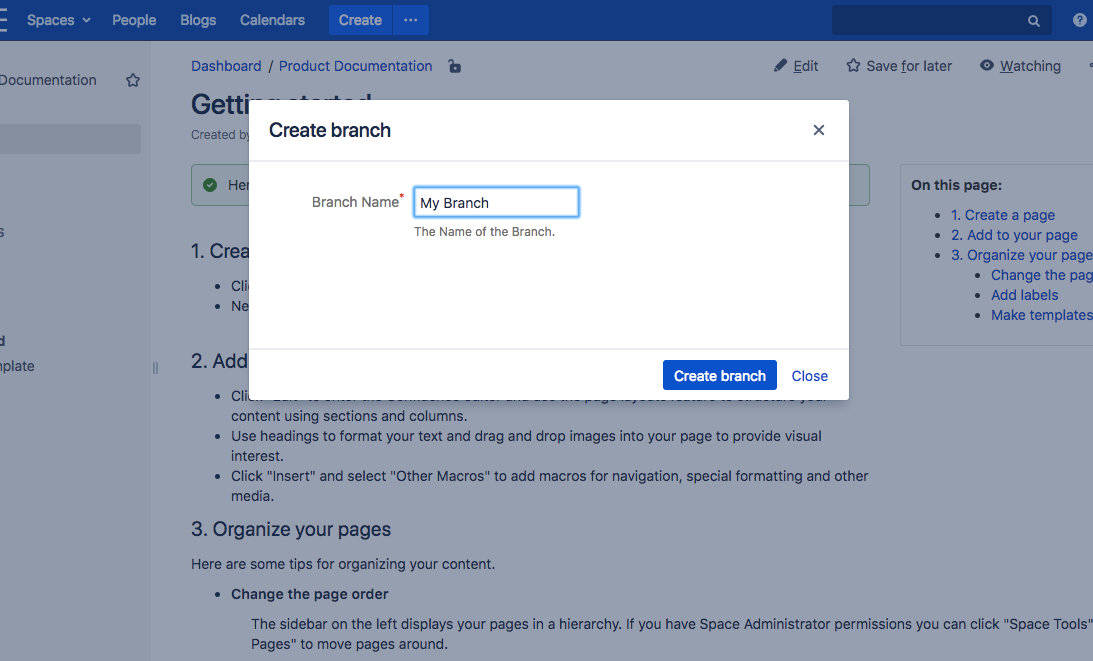Open the help question mark icon

coord(1080,20)
